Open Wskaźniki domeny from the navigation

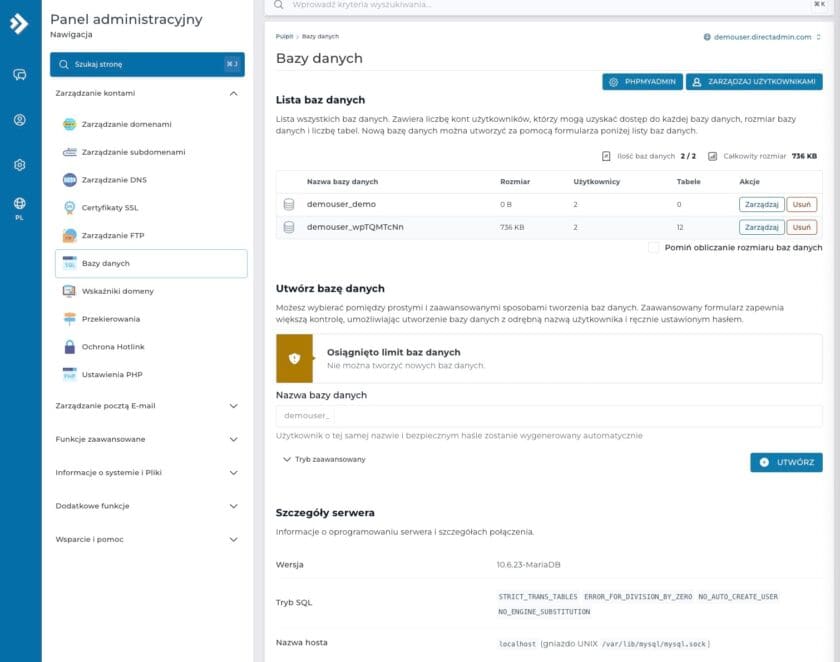(x=118, y=291)
